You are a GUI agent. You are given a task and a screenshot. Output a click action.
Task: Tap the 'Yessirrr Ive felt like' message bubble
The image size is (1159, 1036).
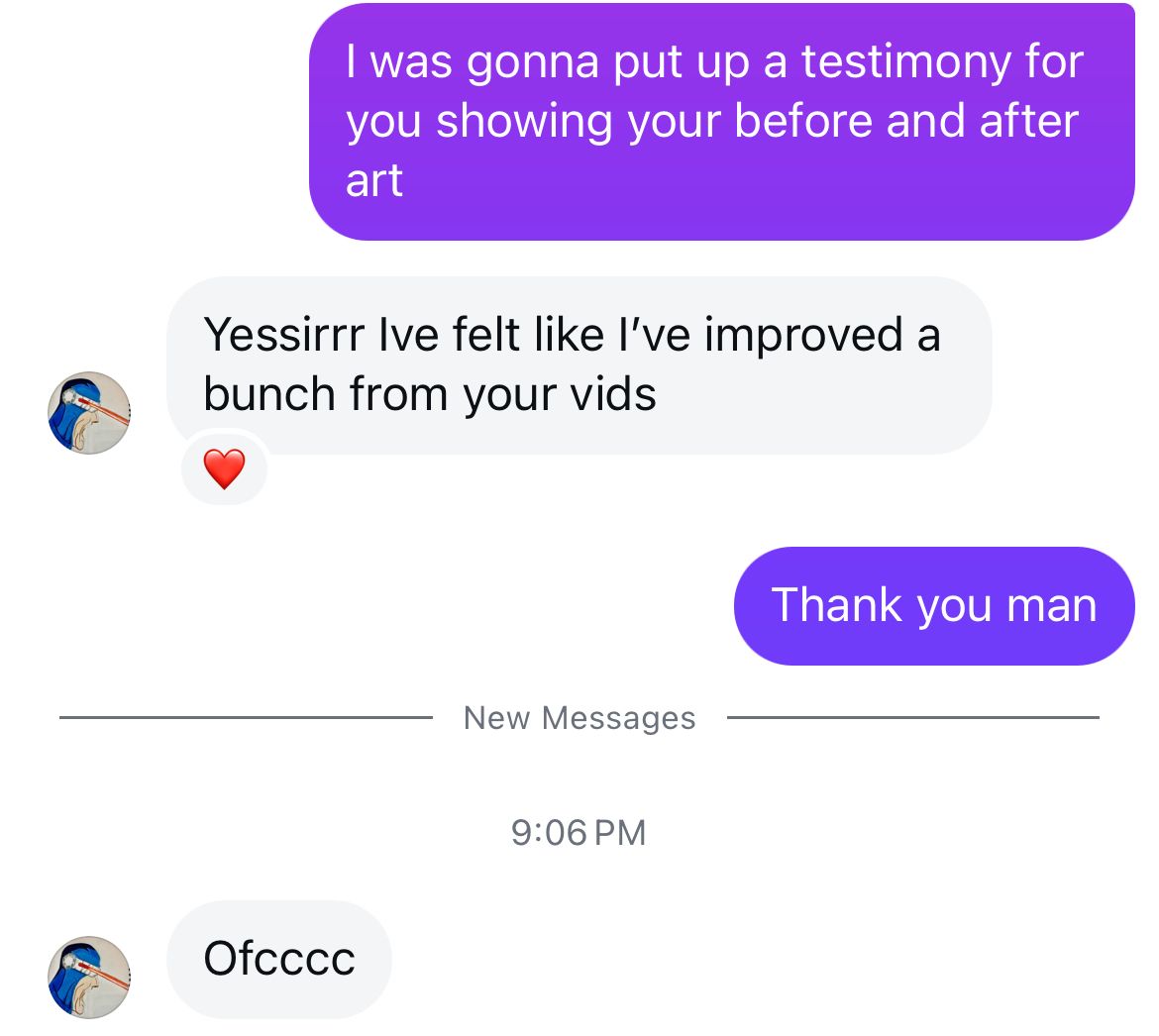tap(579, 365)
